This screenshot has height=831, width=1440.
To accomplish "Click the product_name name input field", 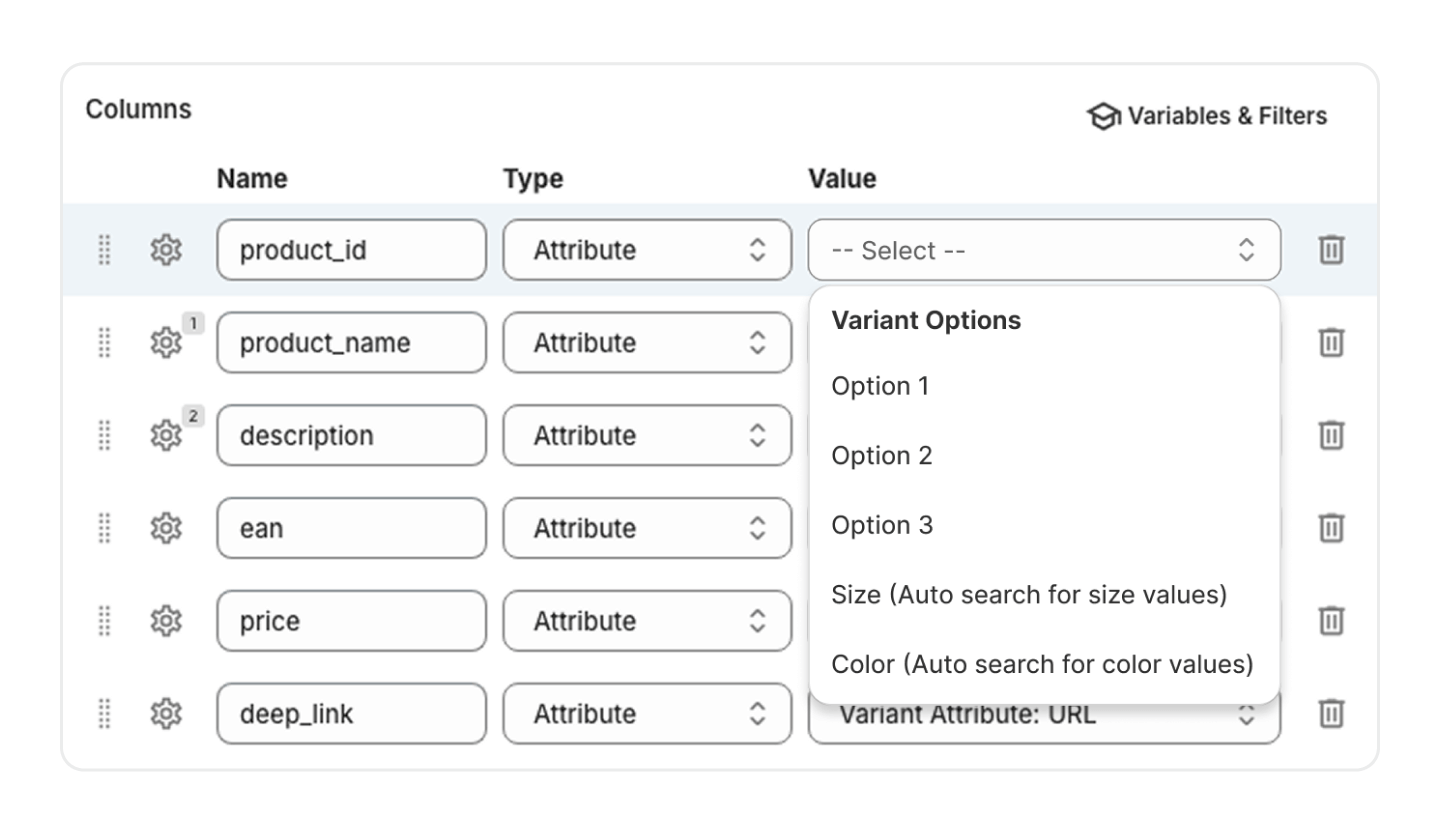I will point(351,343).
